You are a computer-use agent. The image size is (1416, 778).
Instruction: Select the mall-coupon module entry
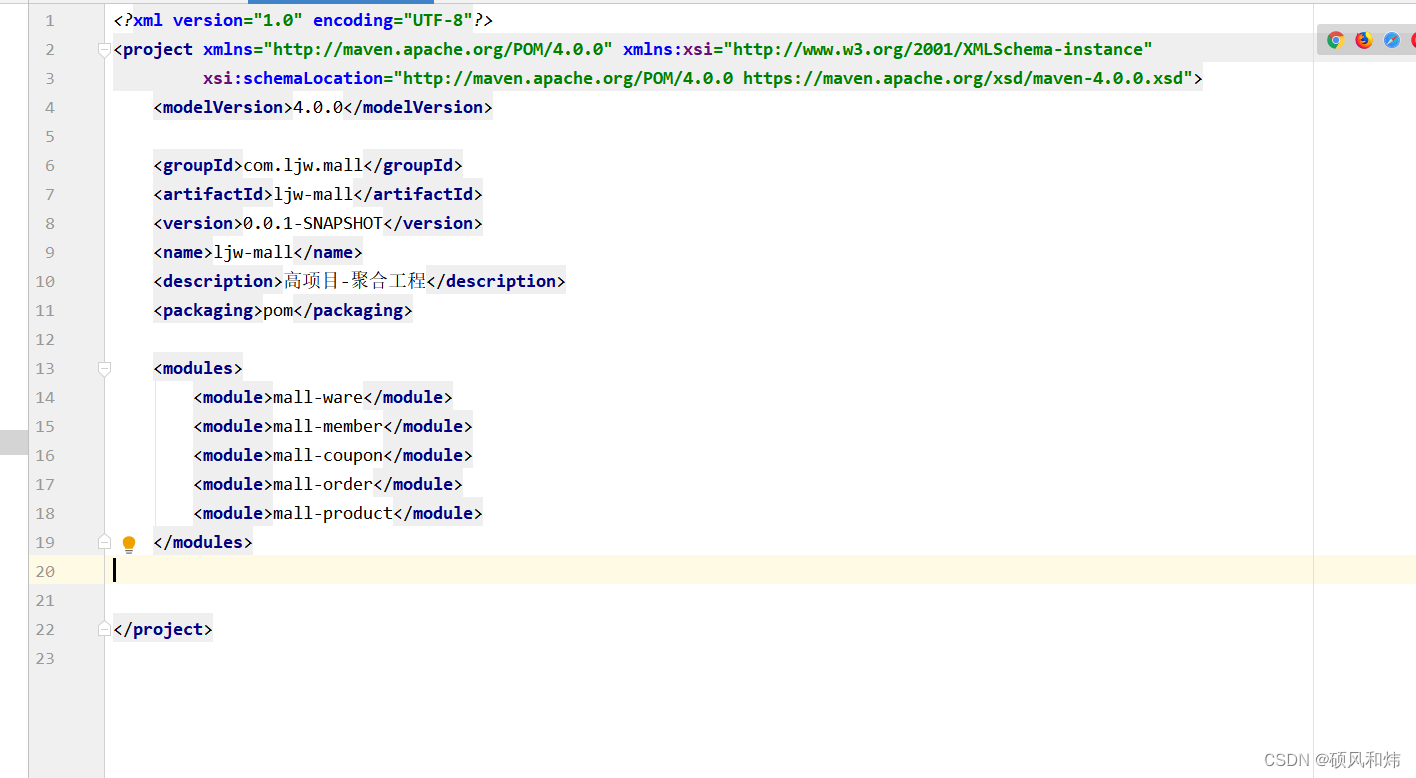pyautogui.click(x=333, y=455)
